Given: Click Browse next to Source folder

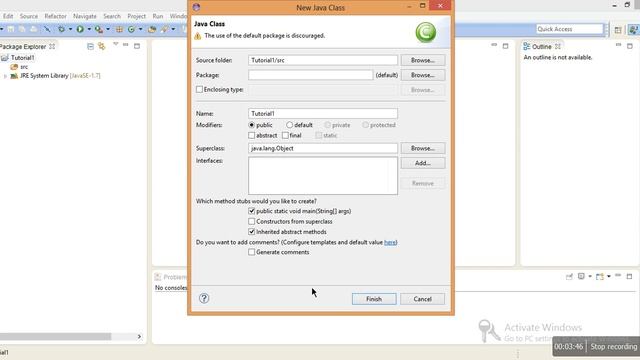Looking at the screenshot, I should tap(422, 60).
